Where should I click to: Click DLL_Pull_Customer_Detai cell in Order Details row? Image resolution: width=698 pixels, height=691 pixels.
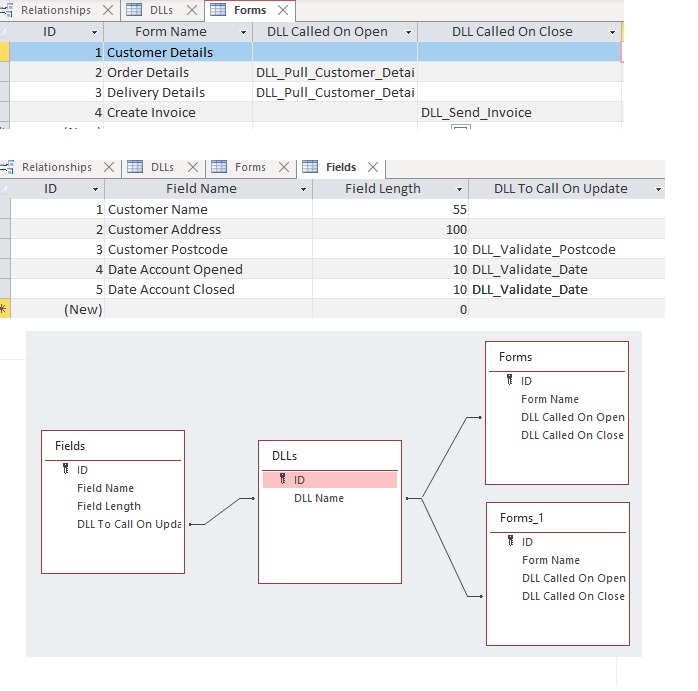335,72
